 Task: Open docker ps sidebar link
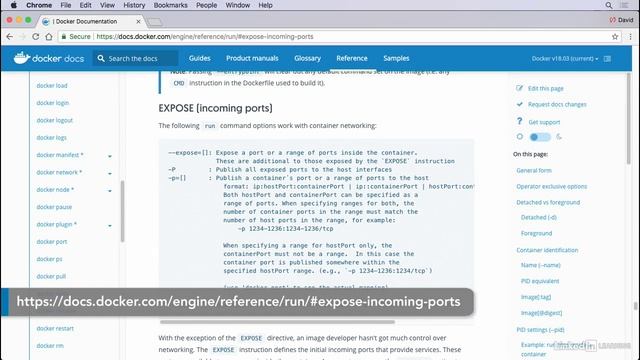tap(49, 259)
